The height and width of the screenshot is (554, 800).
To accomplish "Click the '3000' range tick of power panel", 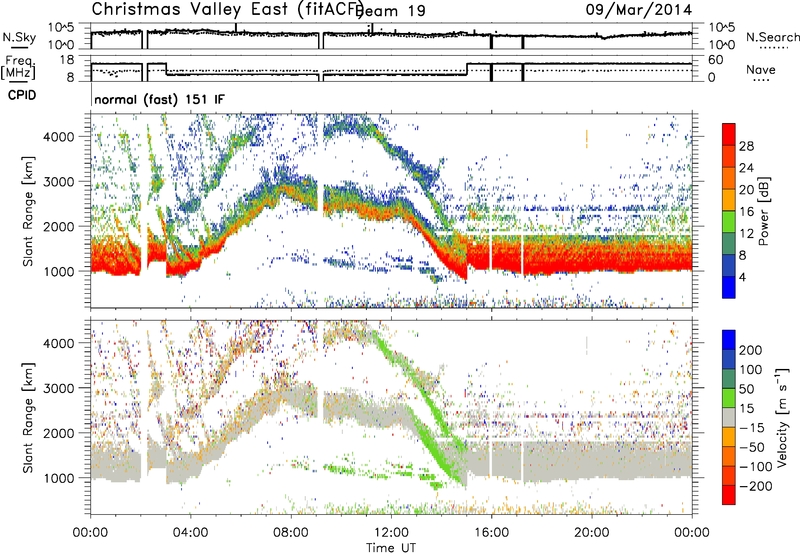I will [x=58, y=182].
